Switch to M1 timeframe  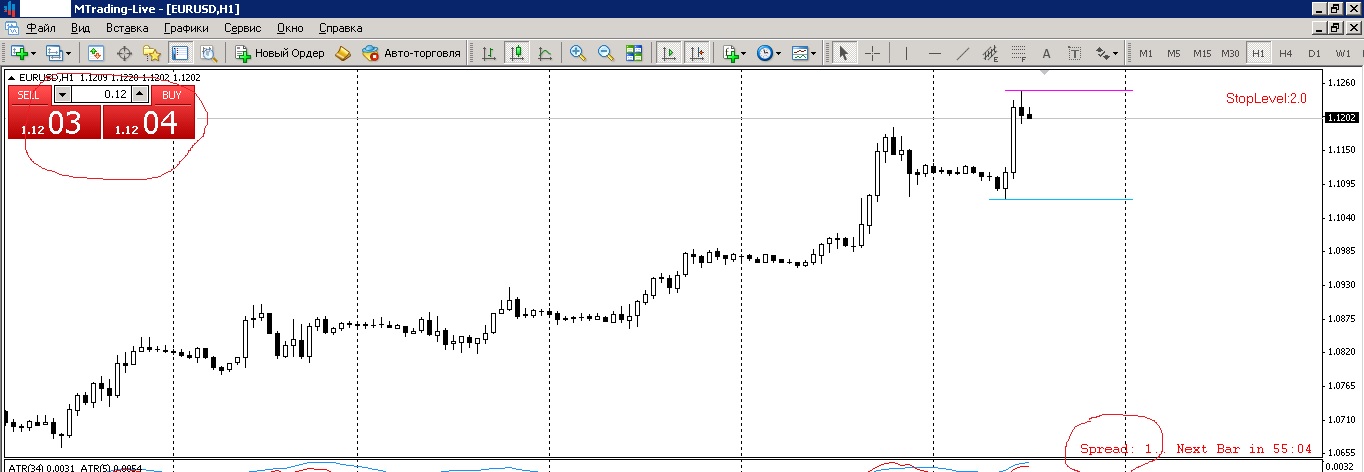point(1146,53)
